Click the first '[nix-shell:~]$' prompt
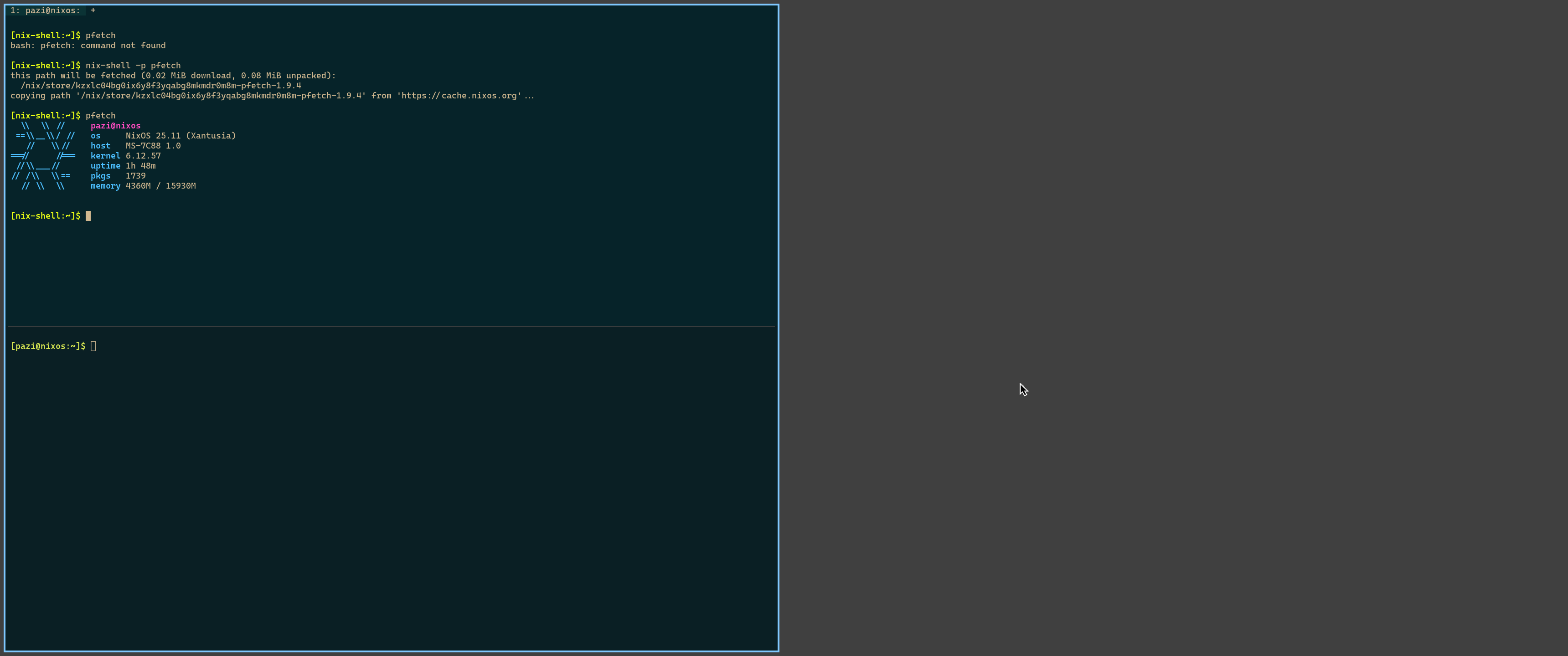The image size is (1568, 656). coord(45,35)
